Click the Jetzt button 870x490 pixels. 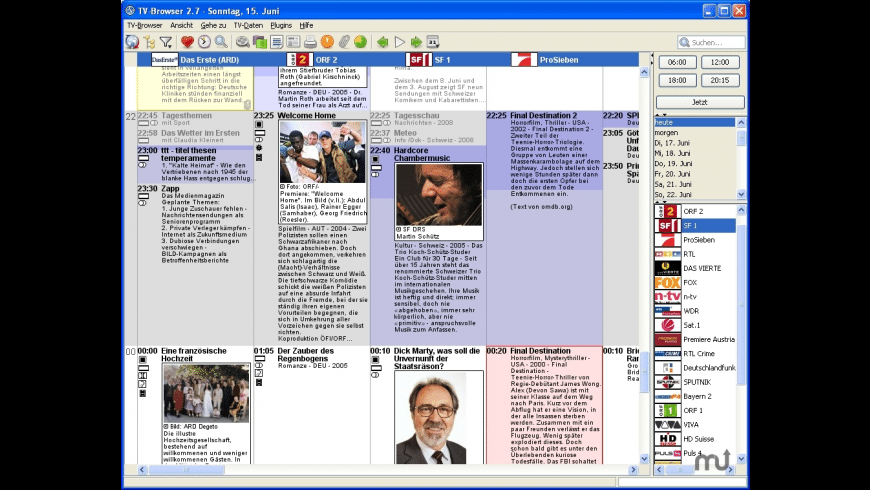tap(700, 102)
